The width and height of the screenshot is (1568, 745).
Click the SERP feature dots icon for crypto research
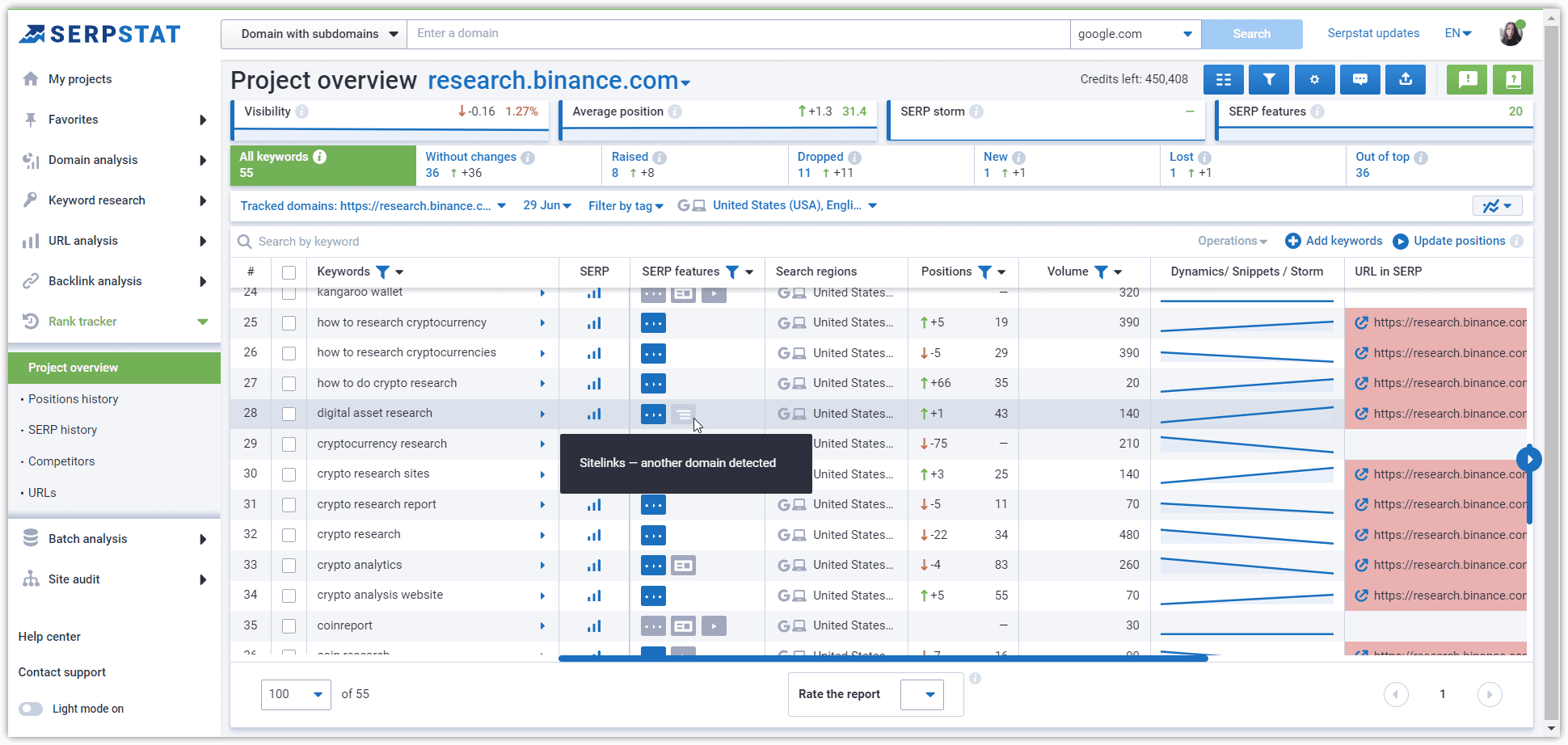653,535
